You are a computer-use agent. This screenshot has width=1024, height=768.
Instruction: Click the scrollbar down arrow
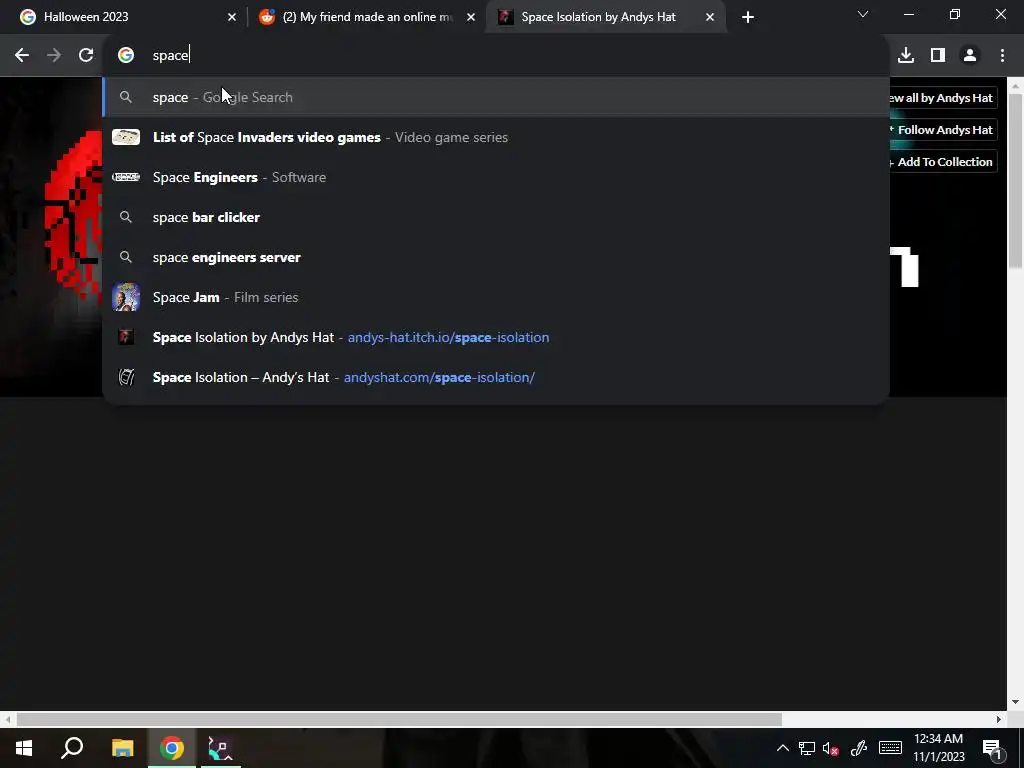pyautogui.click(x=1016, y=702)
